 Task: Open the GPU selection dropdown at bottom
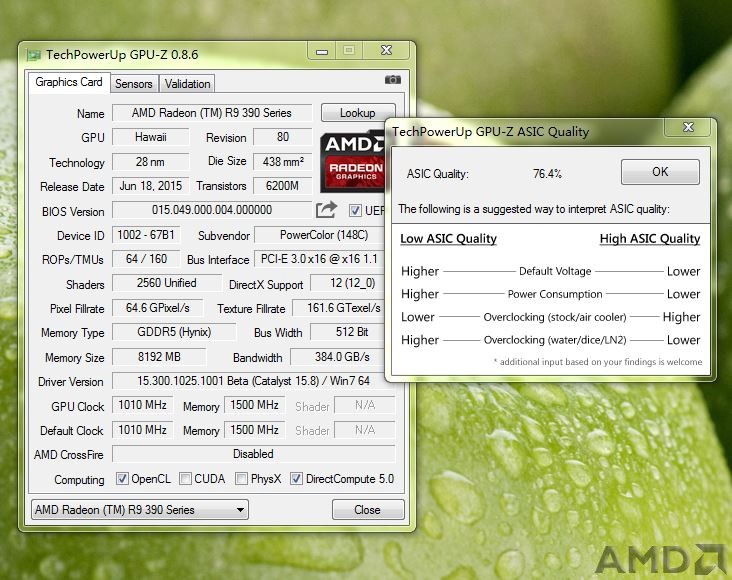point(140,509)
